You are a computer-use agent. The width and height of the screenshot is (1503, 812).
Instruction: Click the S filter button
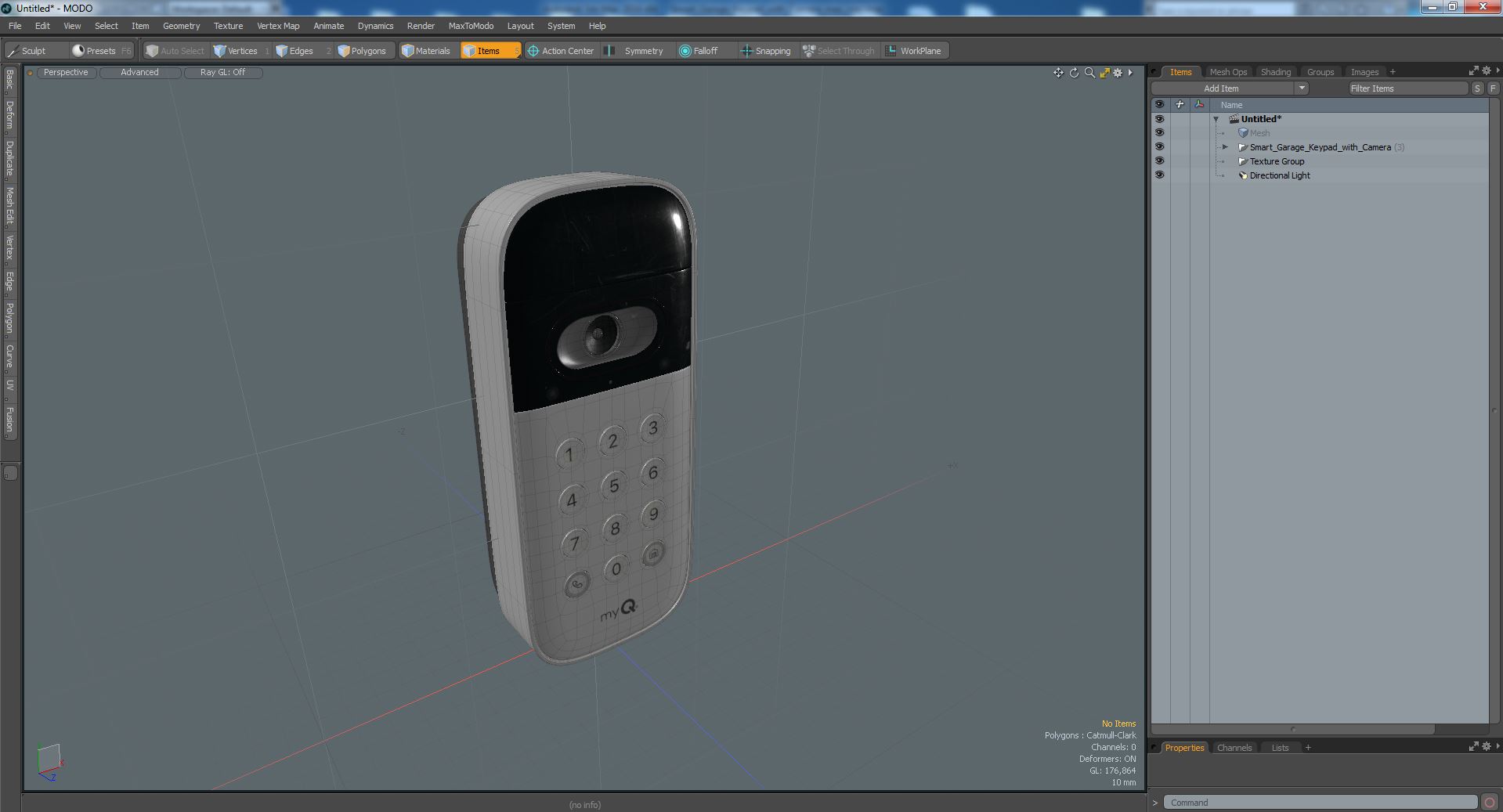click(x=1477, y=88)
